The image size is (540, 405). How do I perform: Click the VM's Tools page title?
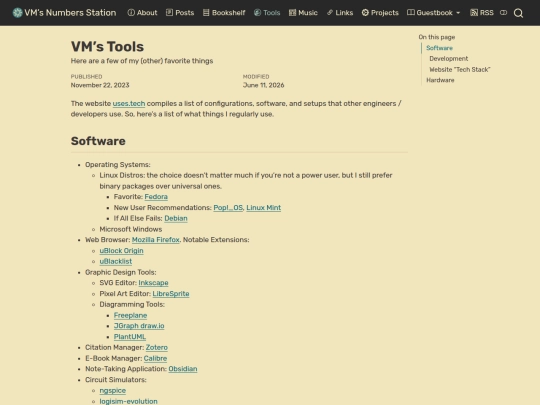pyautogui.click(x=107, y=47)
